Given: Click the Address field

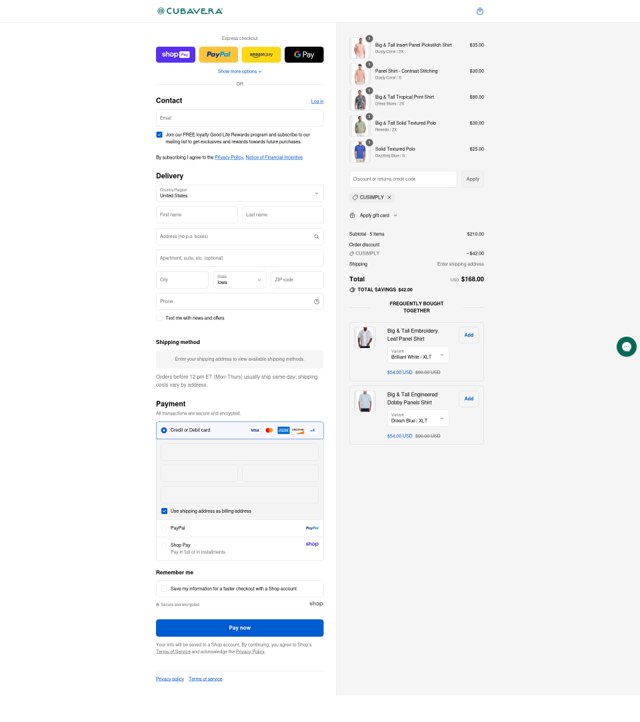Looking at the screenshot, I should point(239,237).
